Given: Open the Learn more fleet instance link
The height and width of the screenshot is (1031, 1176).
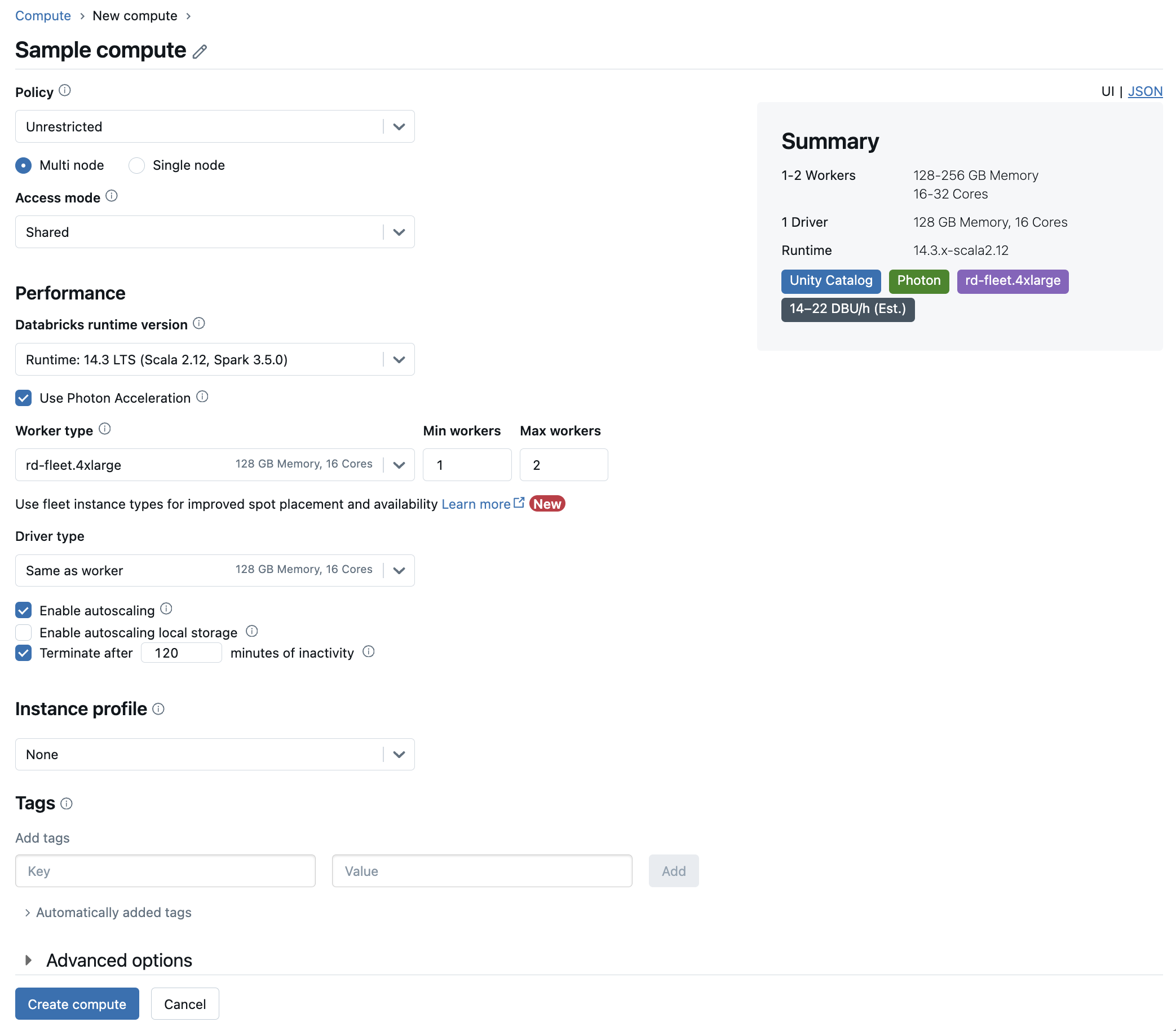Looking at the screenshot, I should [476, 504].
